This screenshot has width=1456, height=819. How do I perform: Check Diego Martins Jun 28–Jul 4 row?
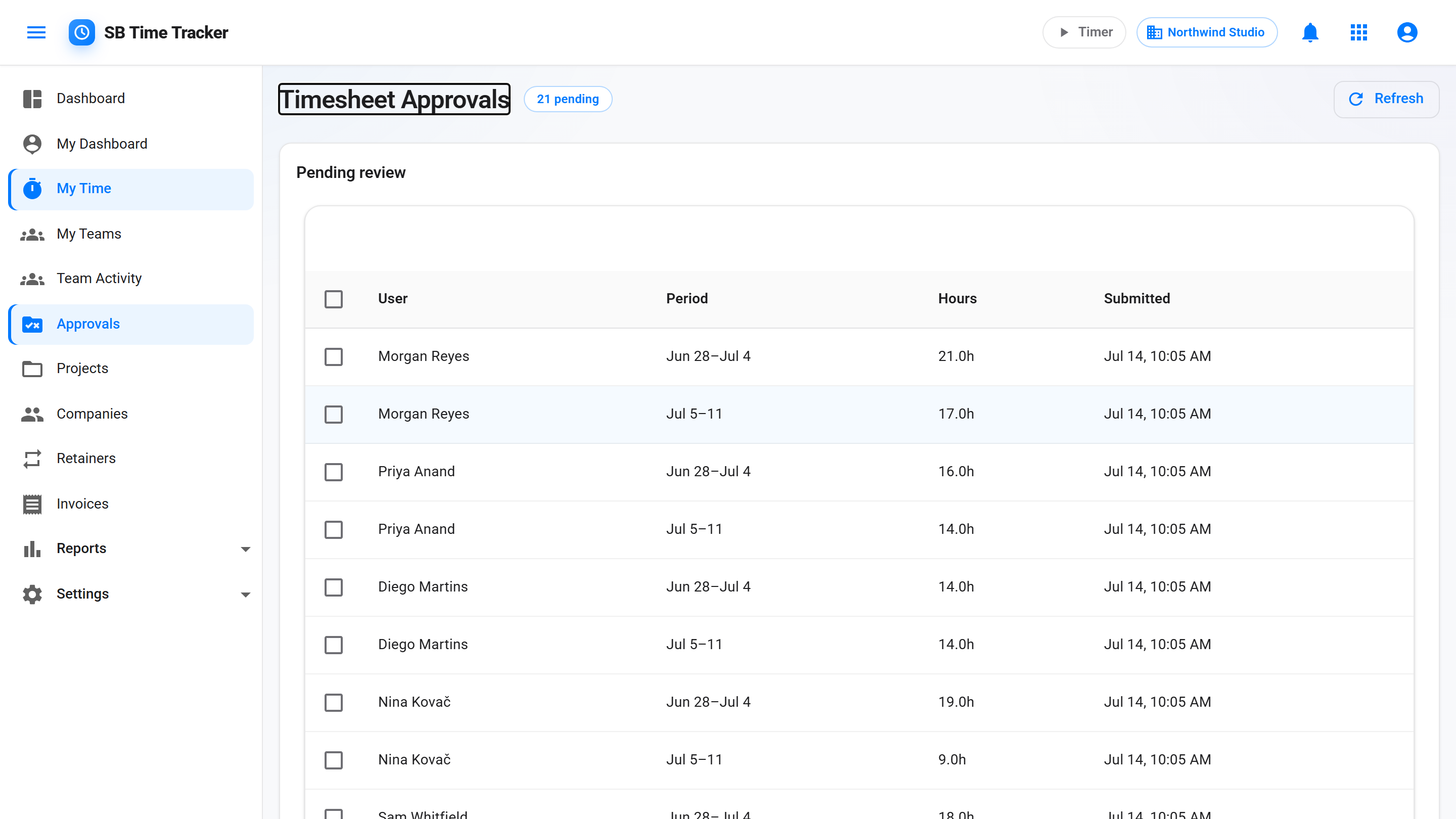334,587
